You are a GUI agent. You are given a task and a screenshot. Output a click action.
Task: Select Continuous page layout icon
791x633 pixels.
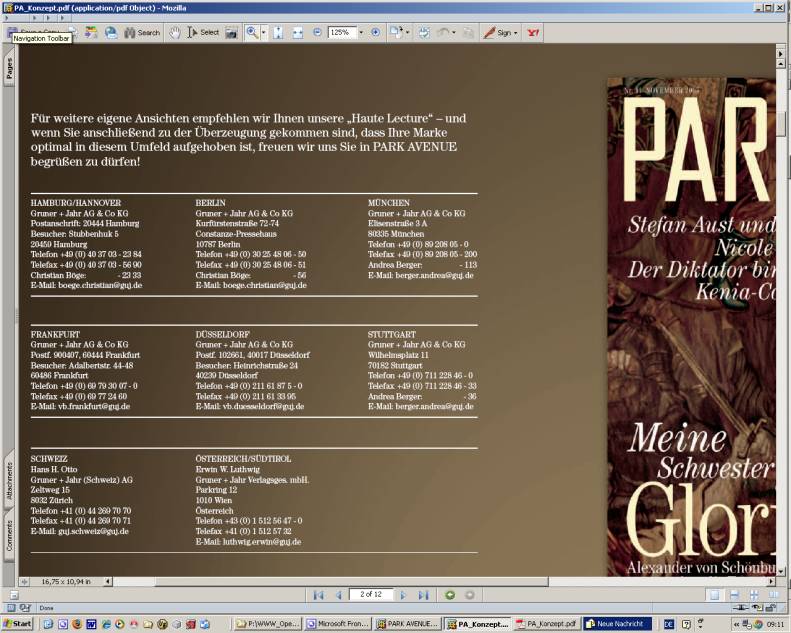[734, 595]
